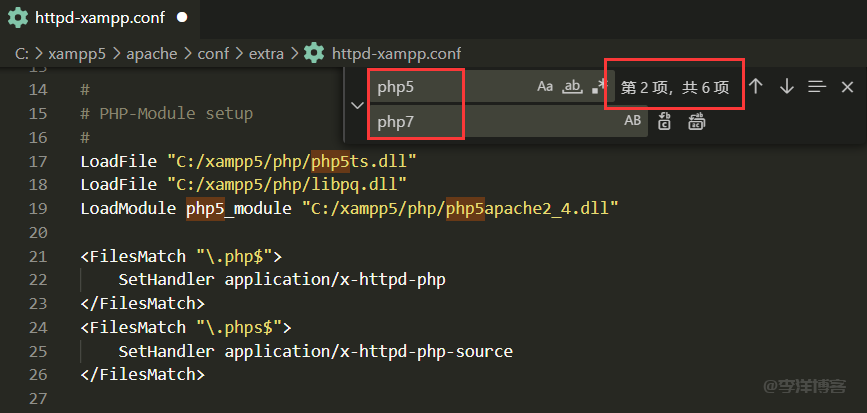The image size is (867, 413).
Task: Go to next match arrow
Action: click(786, 87)
